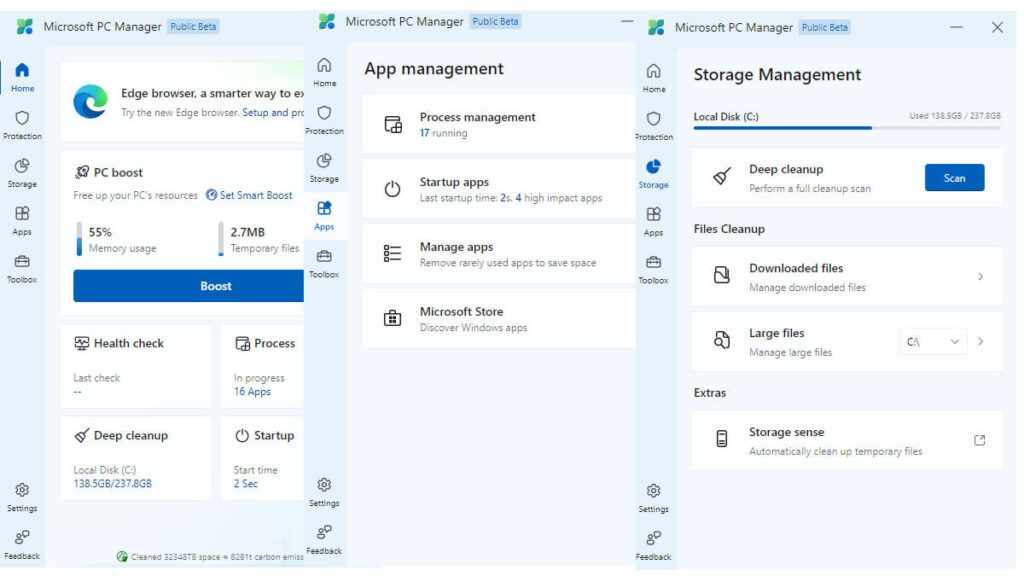
Task: Click the 16 Apps text
Action: 252,392
